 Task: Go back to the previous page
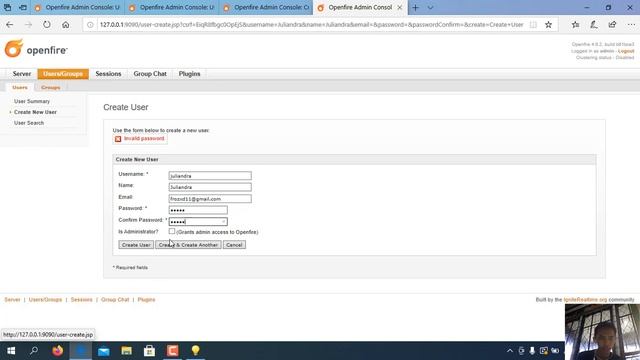click(x=10, y=24)
